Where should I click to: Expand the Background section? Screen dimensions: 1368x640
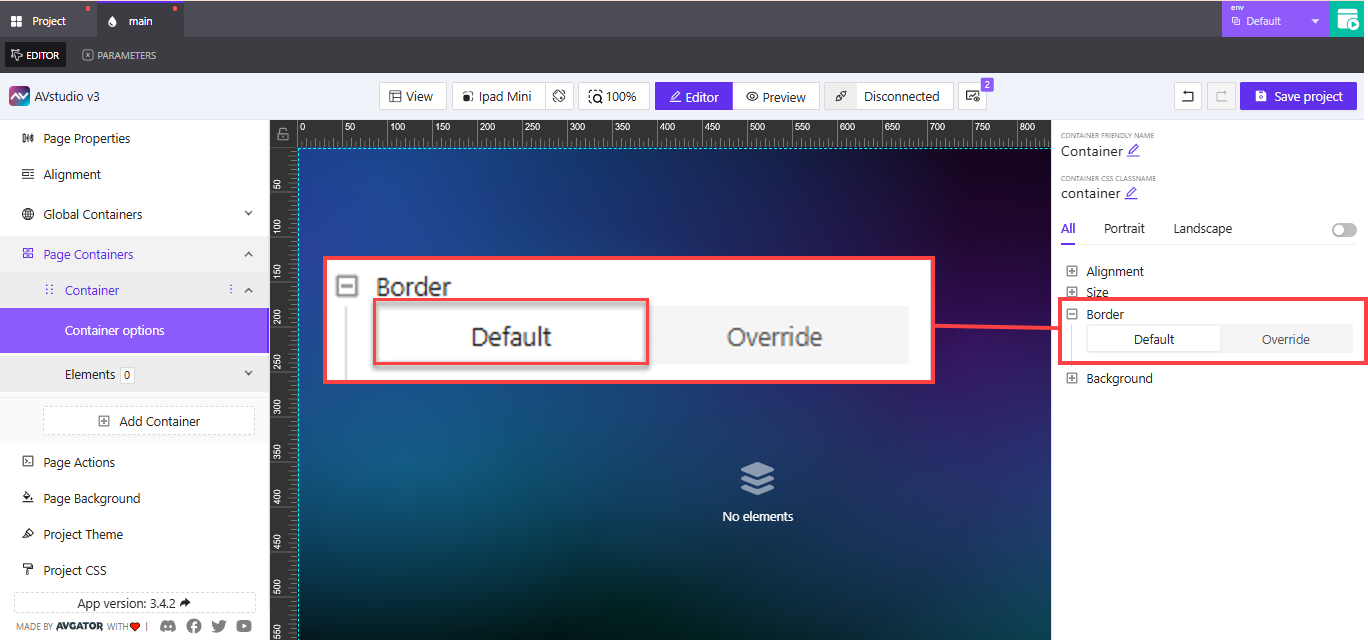click(x=1071, y=378)
